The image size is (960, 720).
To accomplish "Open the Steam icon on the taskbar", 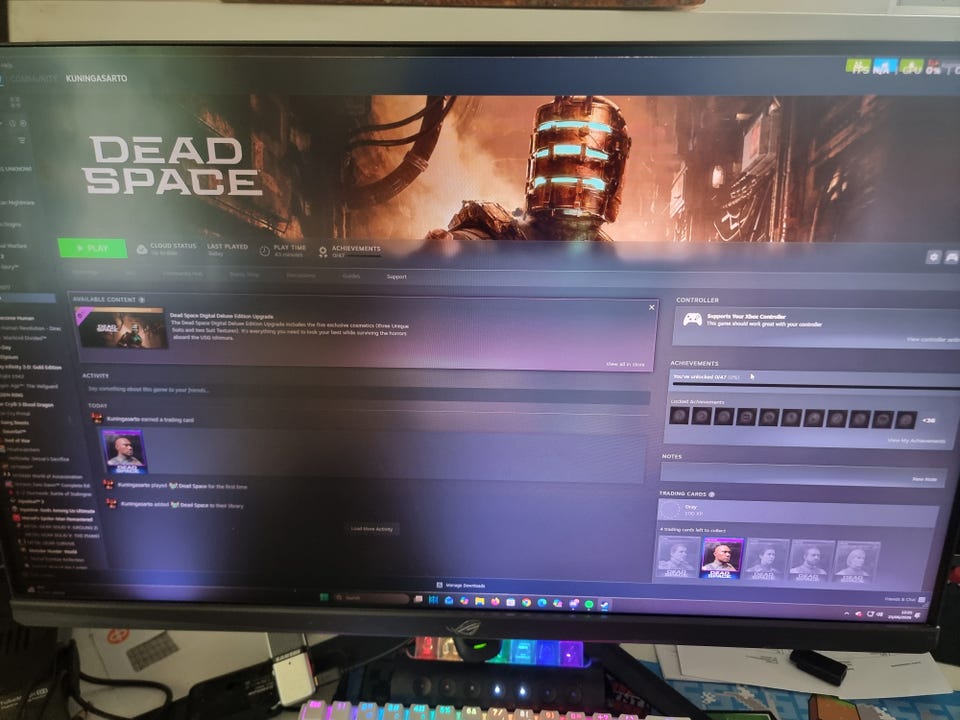I will tap(604, 605).
